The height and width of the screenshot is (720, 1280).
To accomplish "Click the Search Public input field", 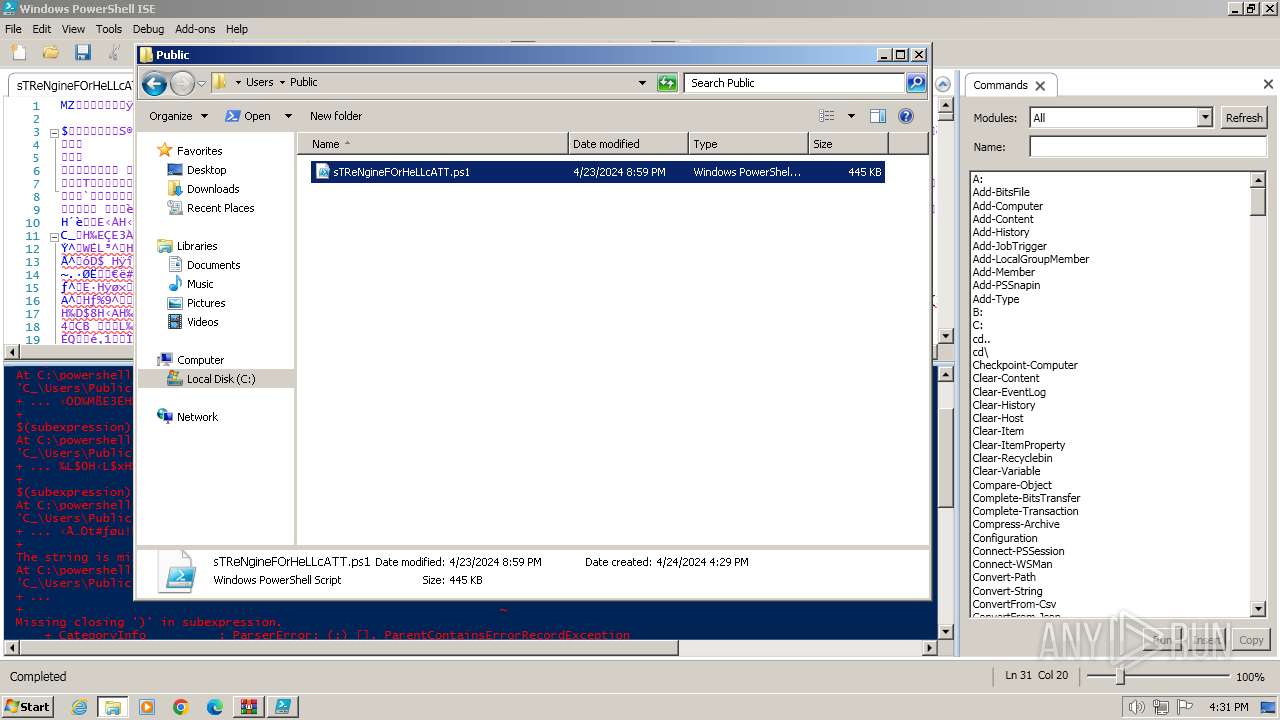I will pos(795,83).
